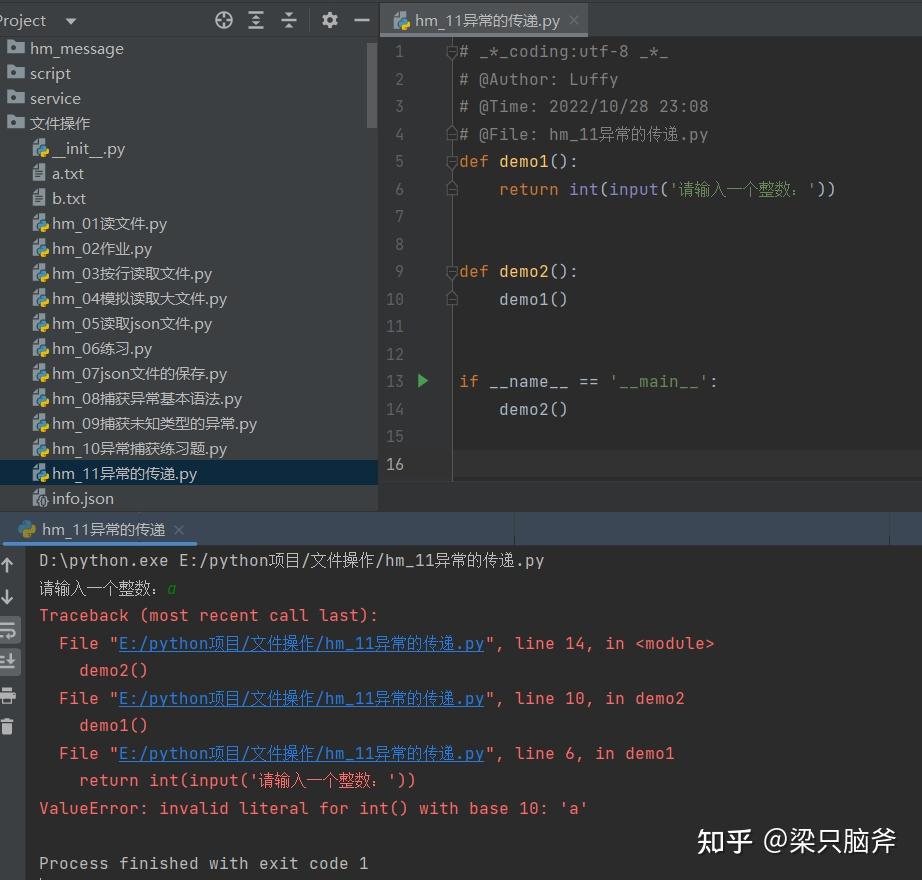Screen dimensions: 922x880
Task: Toggle the fold marker beside def demo1
Action: (x=452, y=162)
